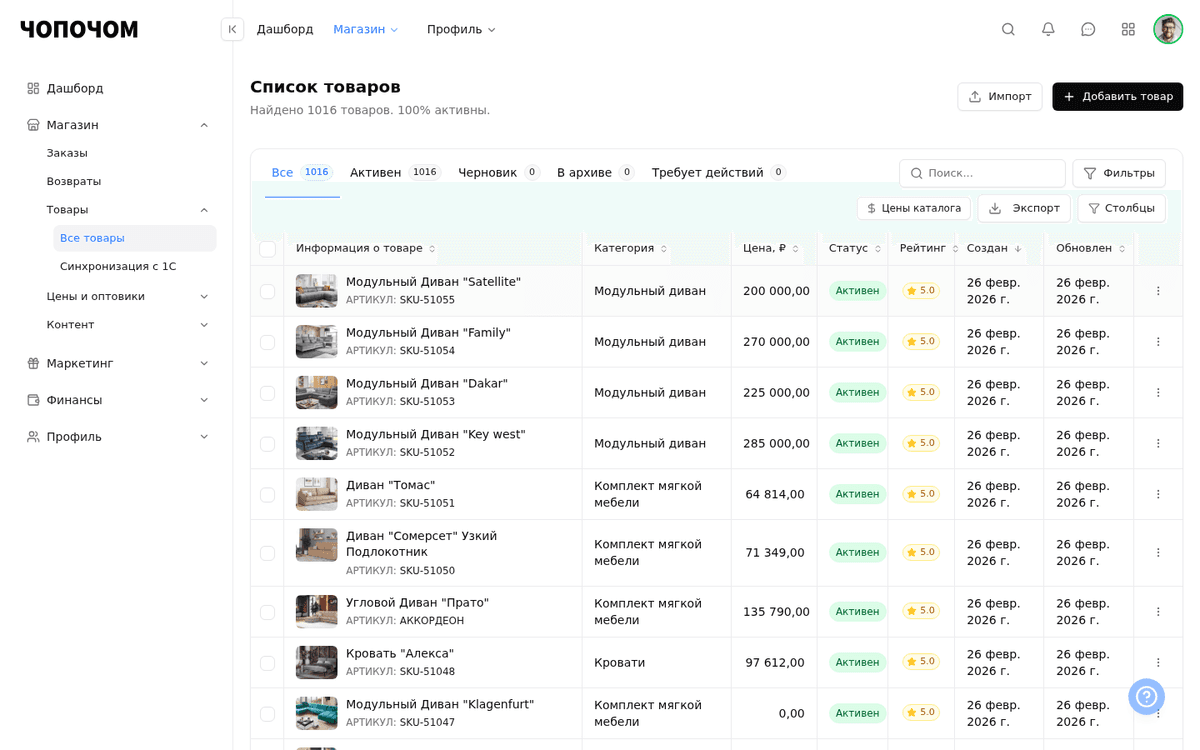Click the Импорт button
The width and height of the screenshot is (1200, 750).
tap(999, 96)
